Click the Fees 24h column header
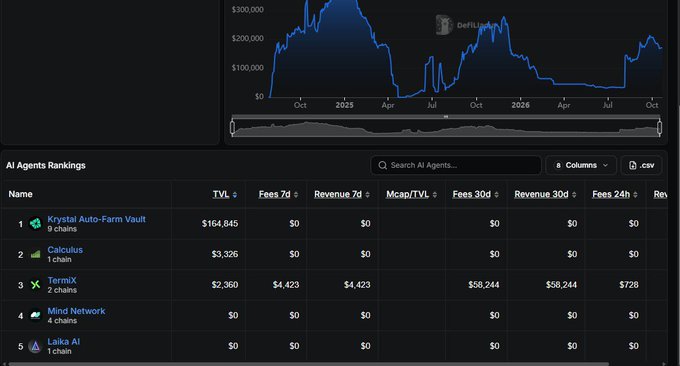 pyautogui.click(x=611, y=194)
